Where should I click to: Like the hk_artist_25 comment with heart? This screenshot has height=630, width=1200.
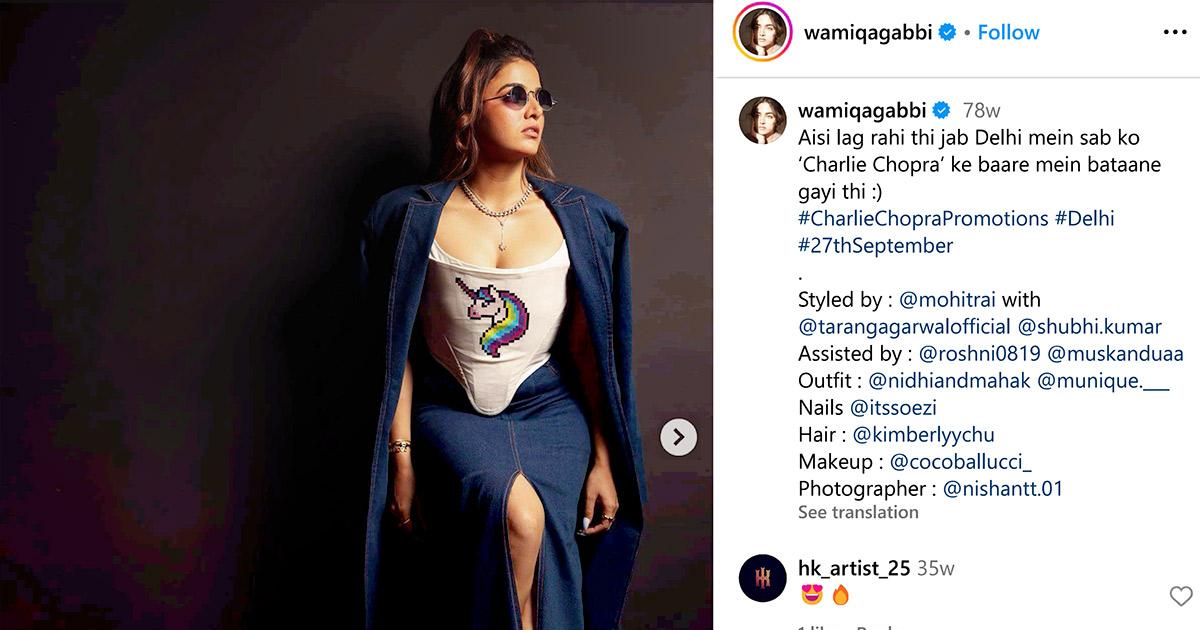point(1181,596)
